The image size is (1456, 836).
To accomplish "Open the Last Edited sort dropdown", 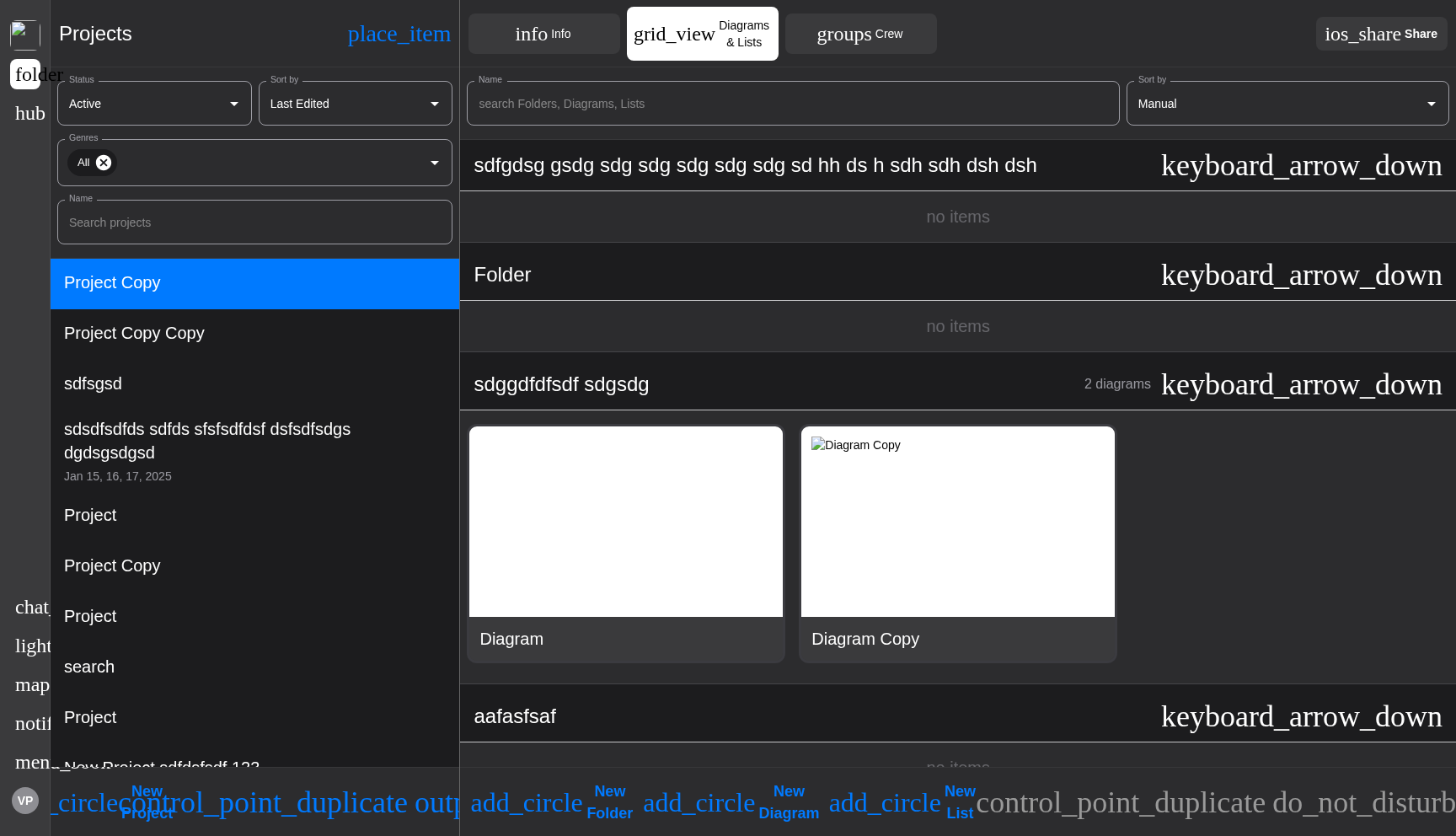I will [356, 104].
